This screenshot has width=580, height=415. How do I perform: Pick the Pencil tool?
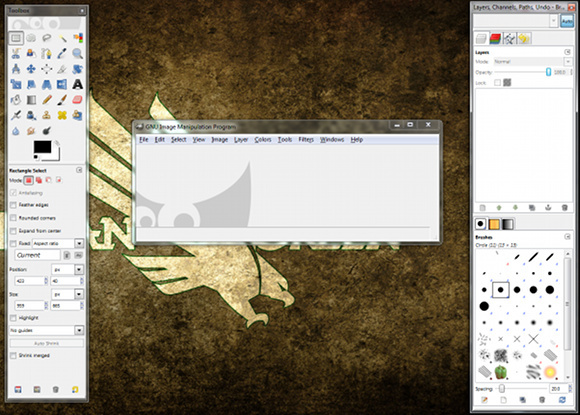pyautogui.click(x=47, y=100)
